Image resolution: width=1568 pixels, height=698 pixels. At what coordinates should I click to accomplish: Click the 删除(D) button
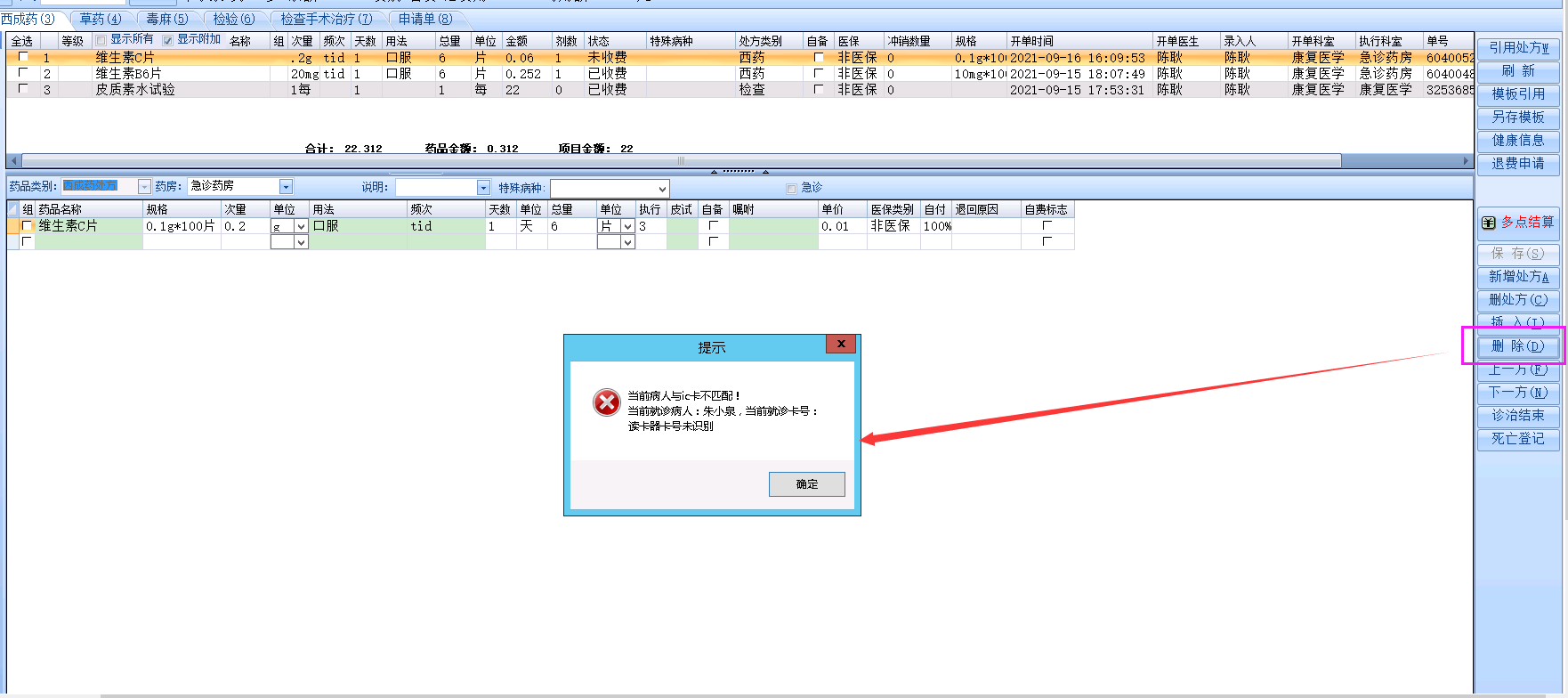click(1518, 346)
